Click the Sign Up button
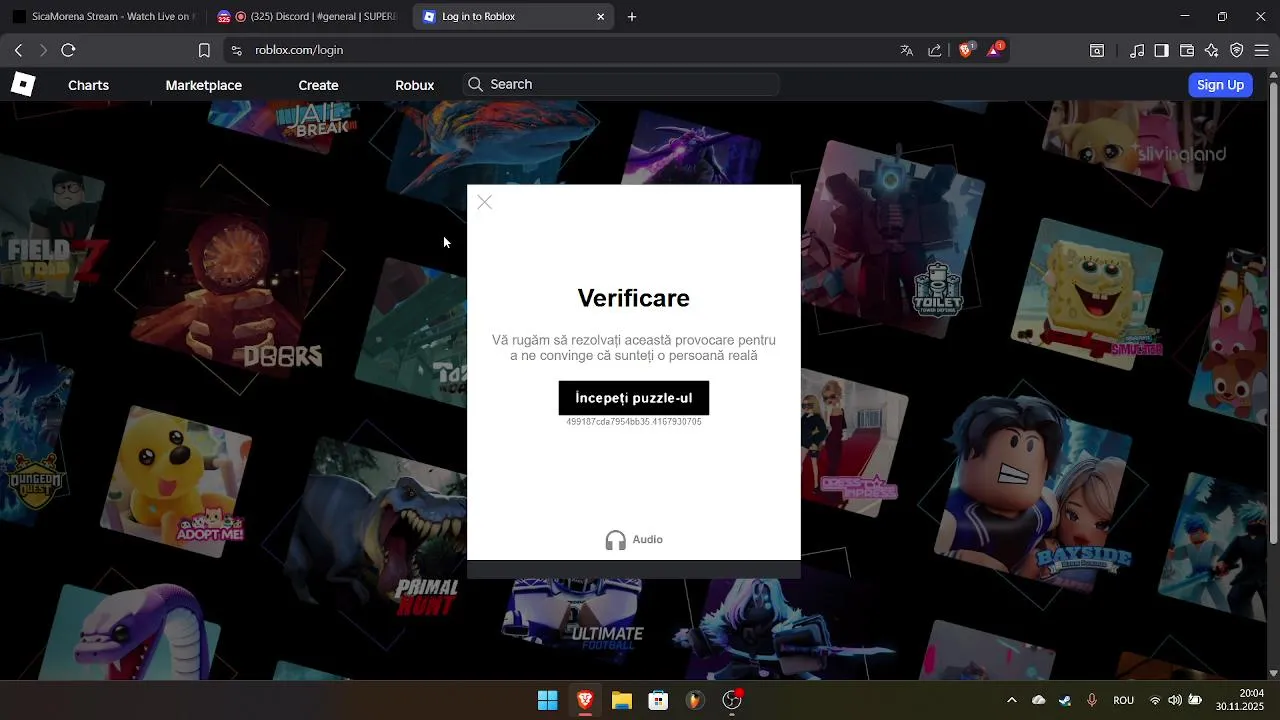 (x=1220, y=85)
